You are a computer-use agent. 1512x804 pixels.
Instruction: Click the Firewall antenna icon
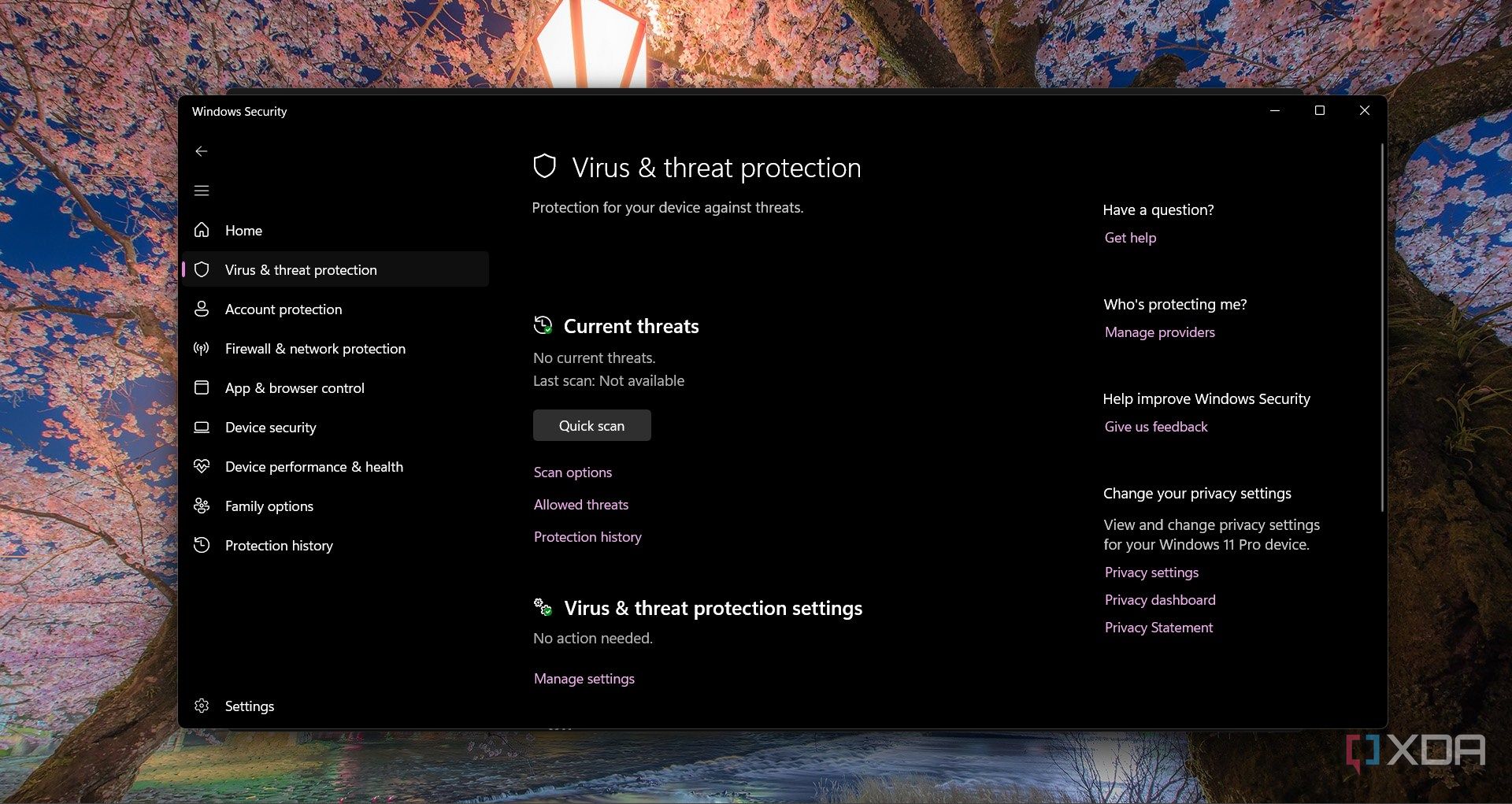tap(202, 348)
